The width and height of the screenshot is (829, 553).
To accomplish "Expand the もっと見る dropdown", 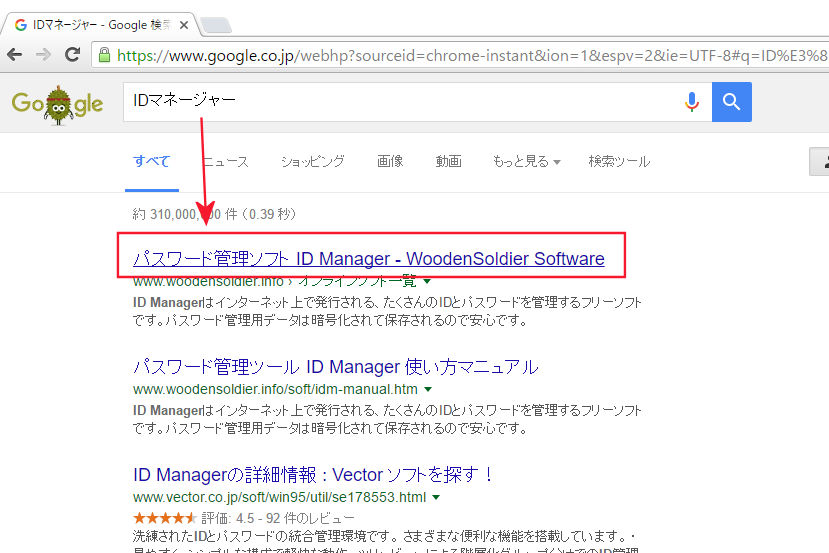I will [526, 161].
